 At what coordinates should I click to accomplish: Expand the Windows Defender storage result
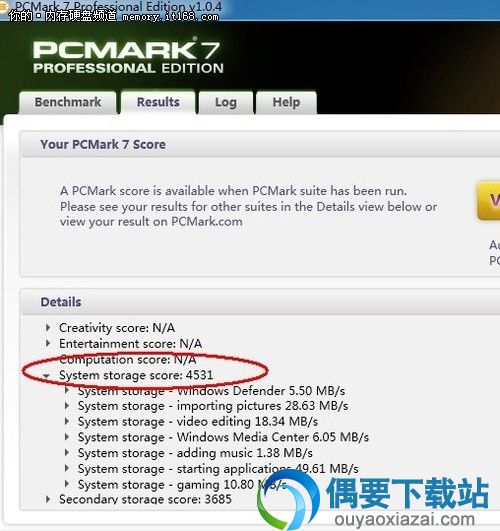pos(67,390)
